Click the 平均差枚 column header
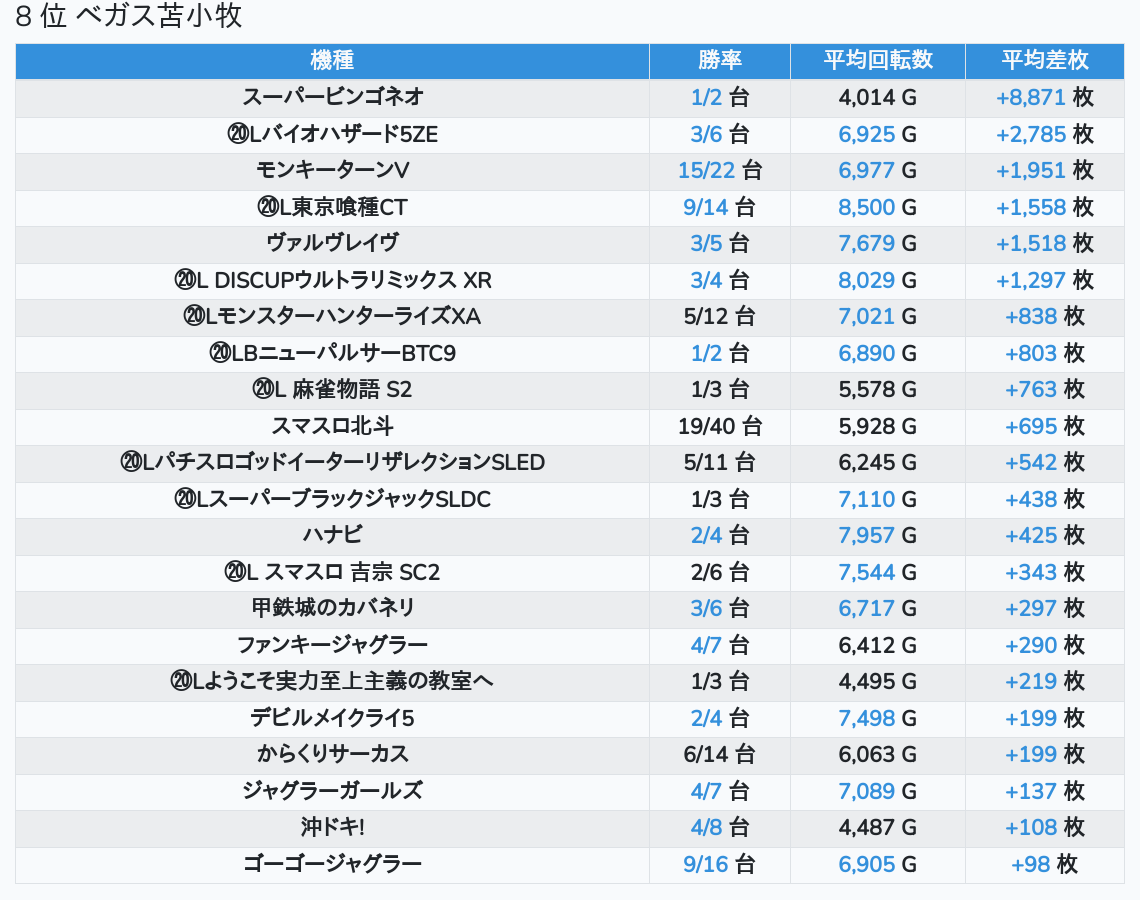 1045,60
